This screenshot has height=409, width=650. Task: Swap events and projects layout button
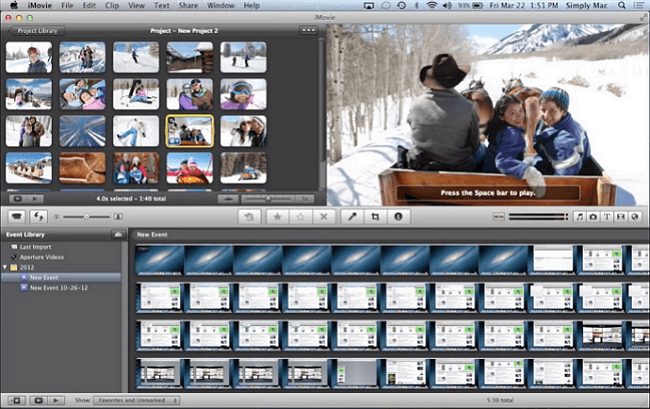(38, 217)
